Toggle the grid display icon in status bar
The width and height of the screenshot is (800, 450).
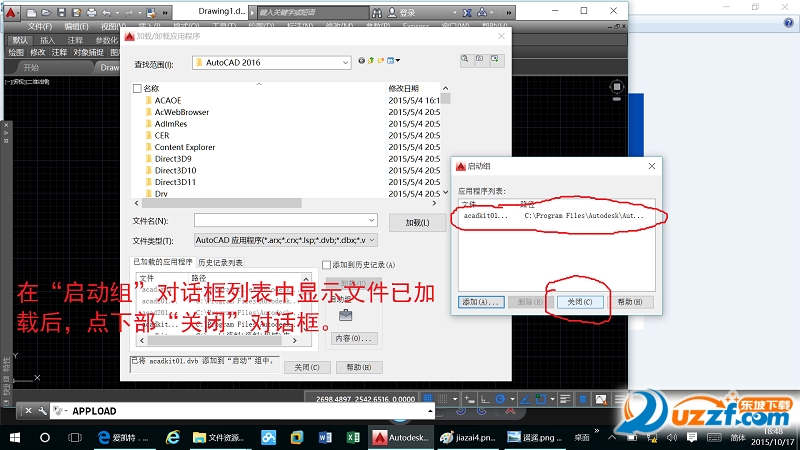click(428, 399)
